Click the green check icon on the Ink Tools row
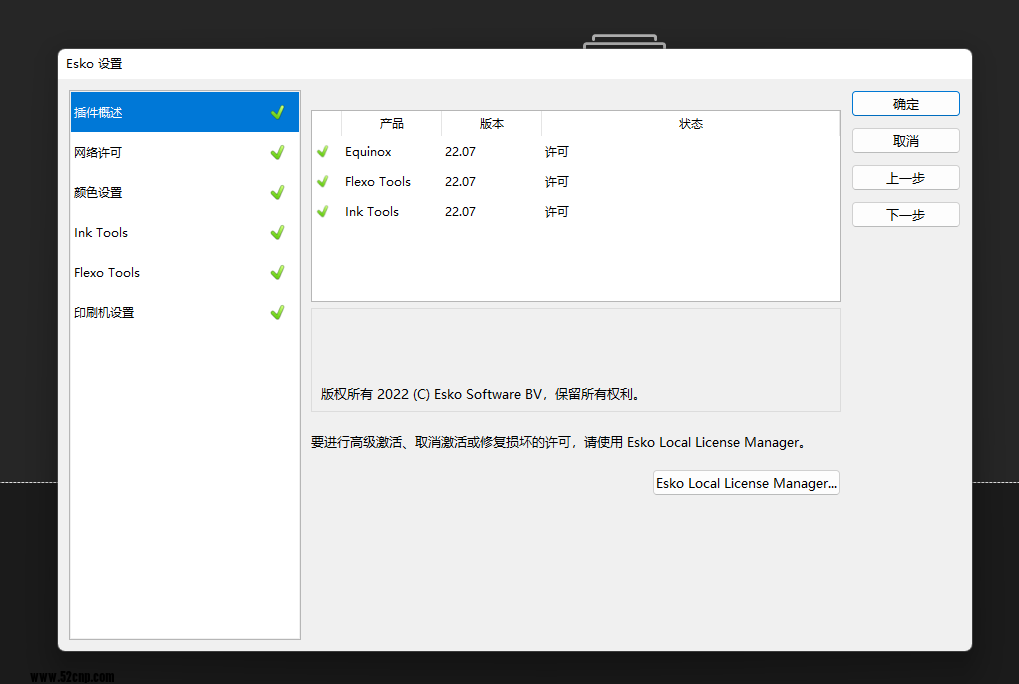Viewport: 1019px width, 684px height. [x=322, y=211]
